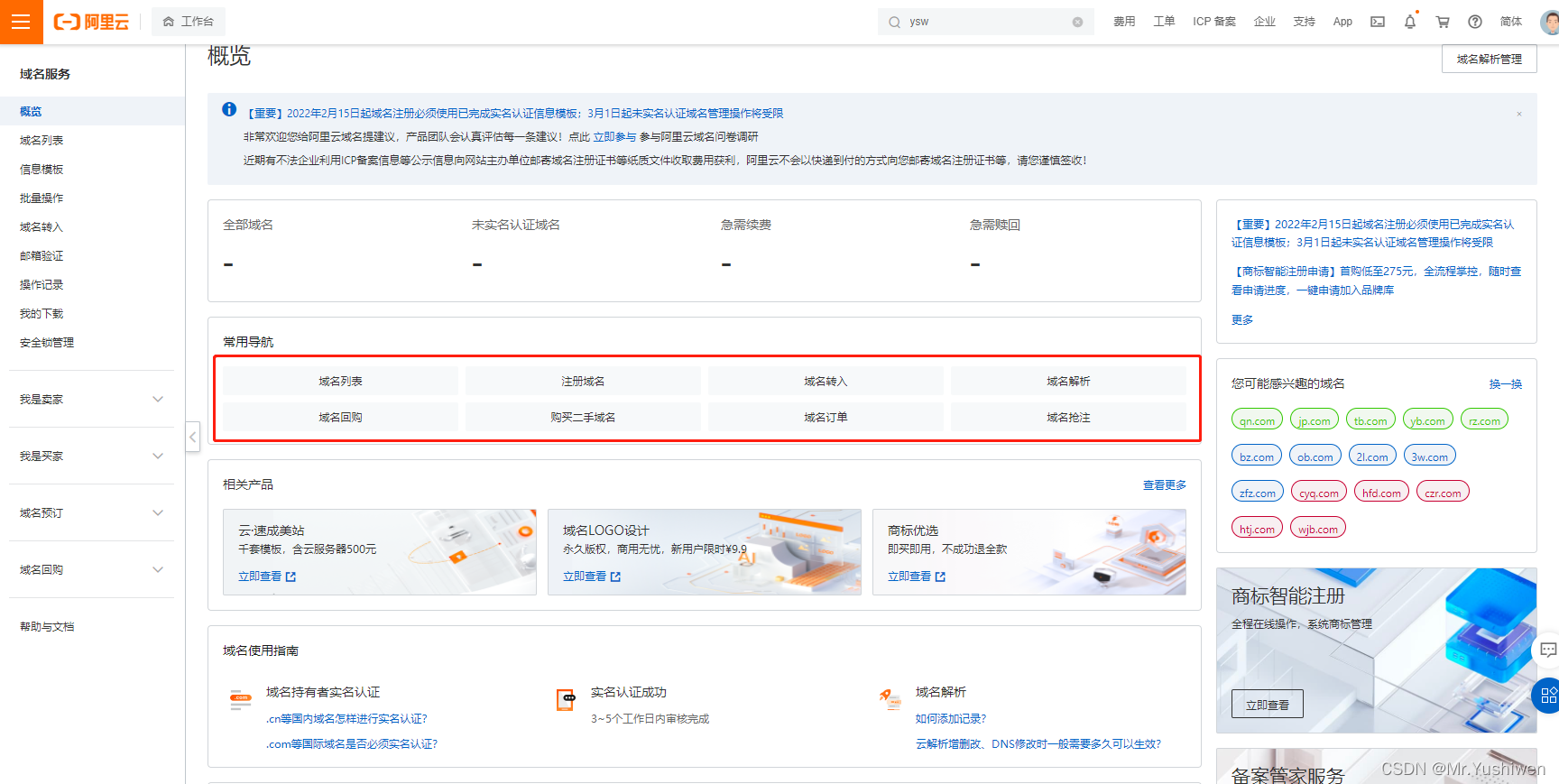Click the 域名解析管理 button
This screenshot has height=784, width=1559.
[1489, 59]
